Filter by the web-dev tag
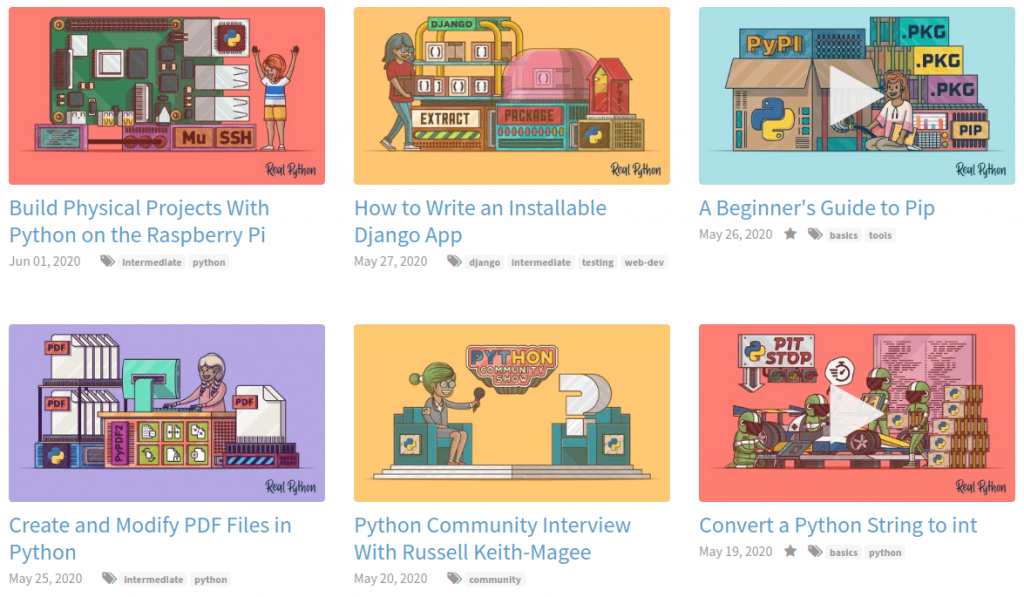 point(643,263)
